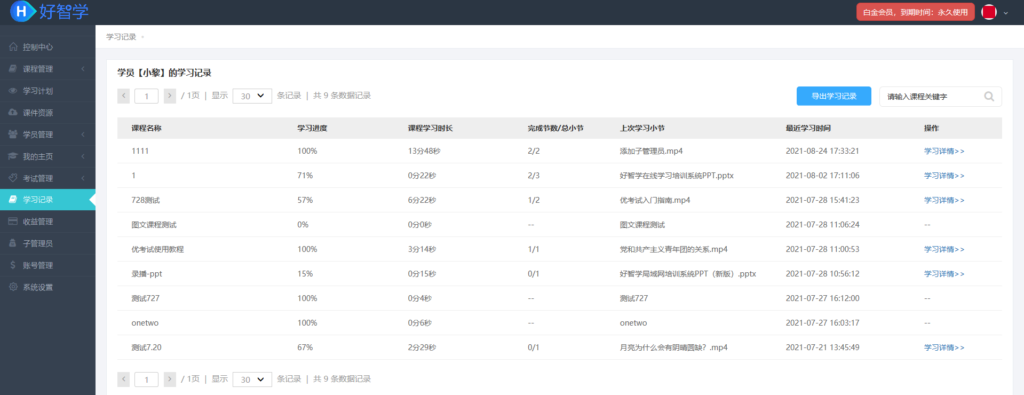Click the 导出学习记录 button
This screenshot has width=1024, height=395.
(833, 96)
